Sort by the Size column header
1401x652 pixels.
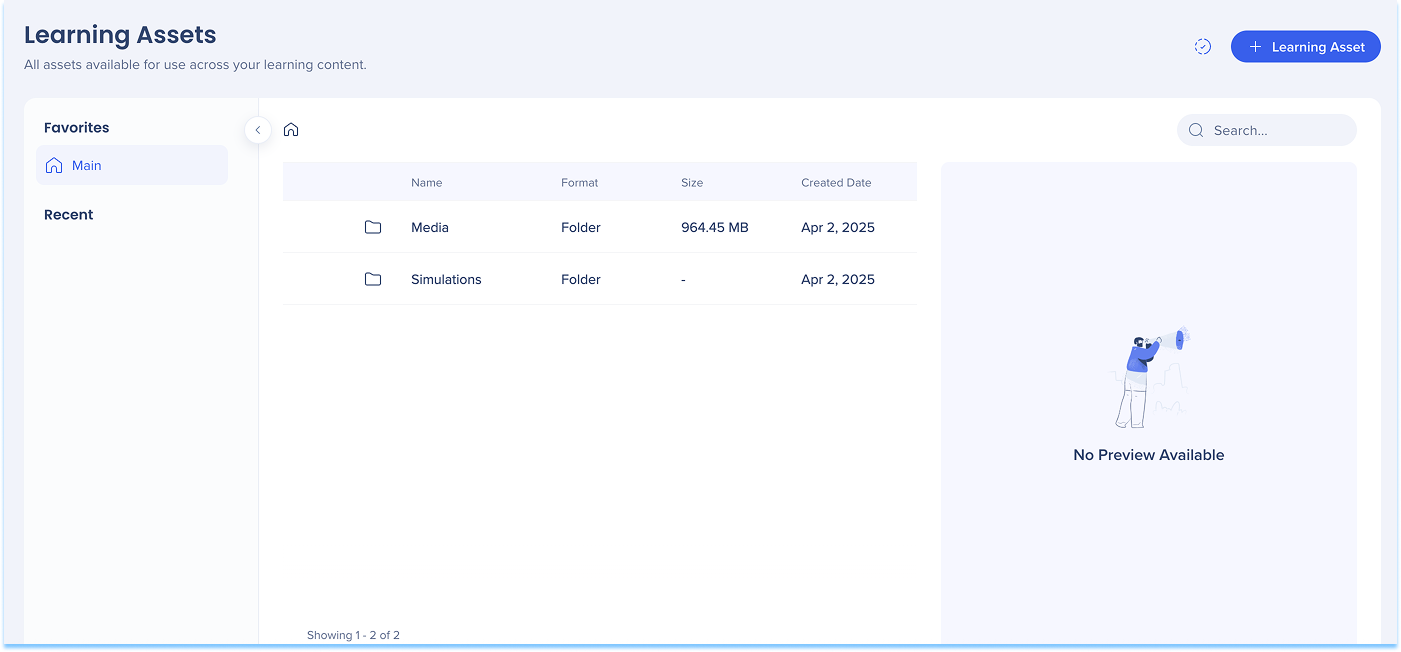pos(692,183)
